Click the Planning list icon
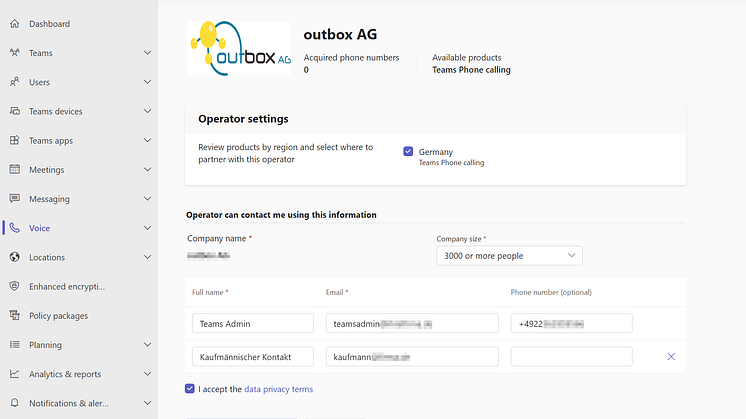The height and width of the screenshot is (419, 746). [x=15, y=345]
